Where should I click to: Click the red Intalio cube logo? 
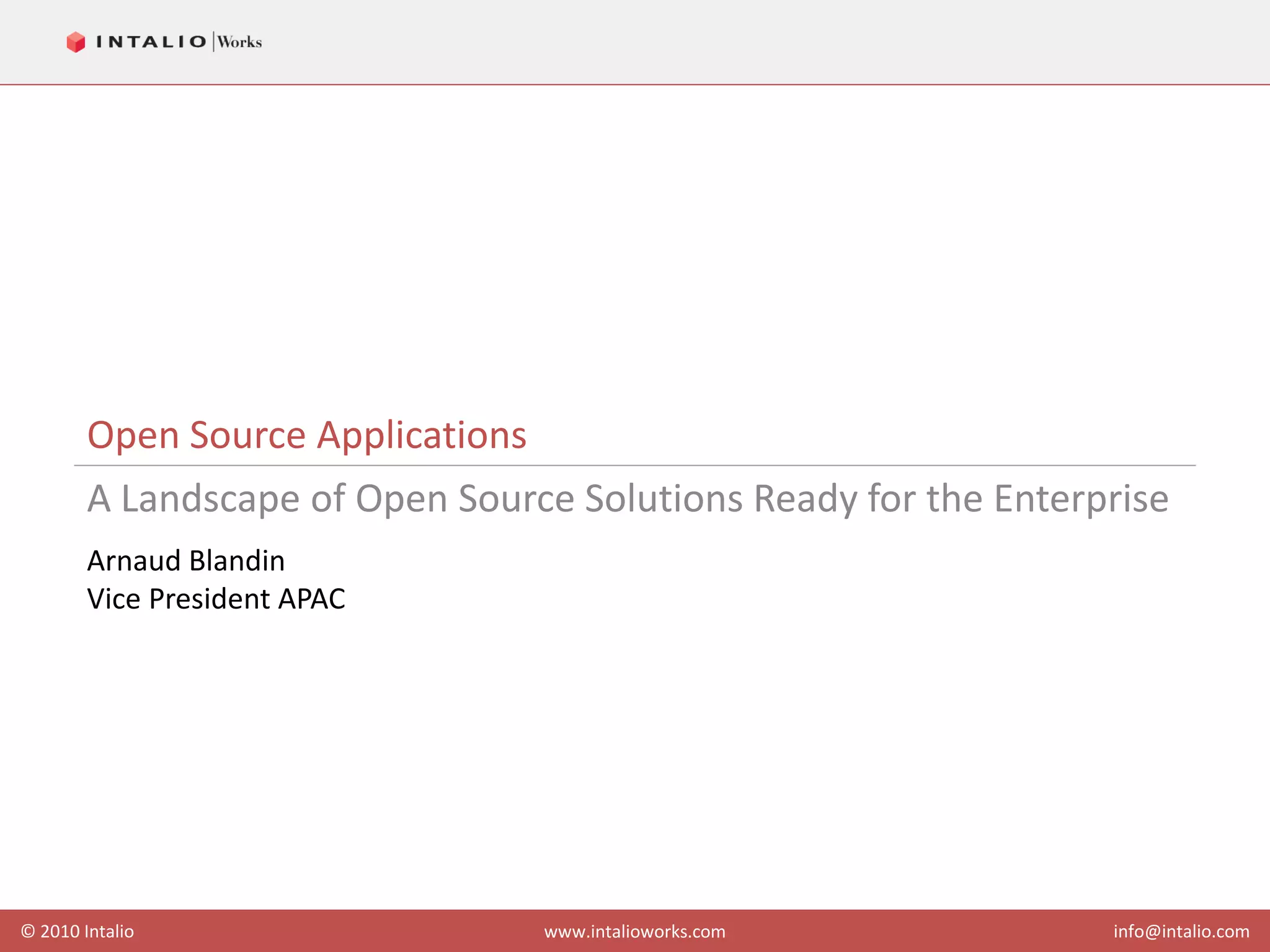click(76, 42)
